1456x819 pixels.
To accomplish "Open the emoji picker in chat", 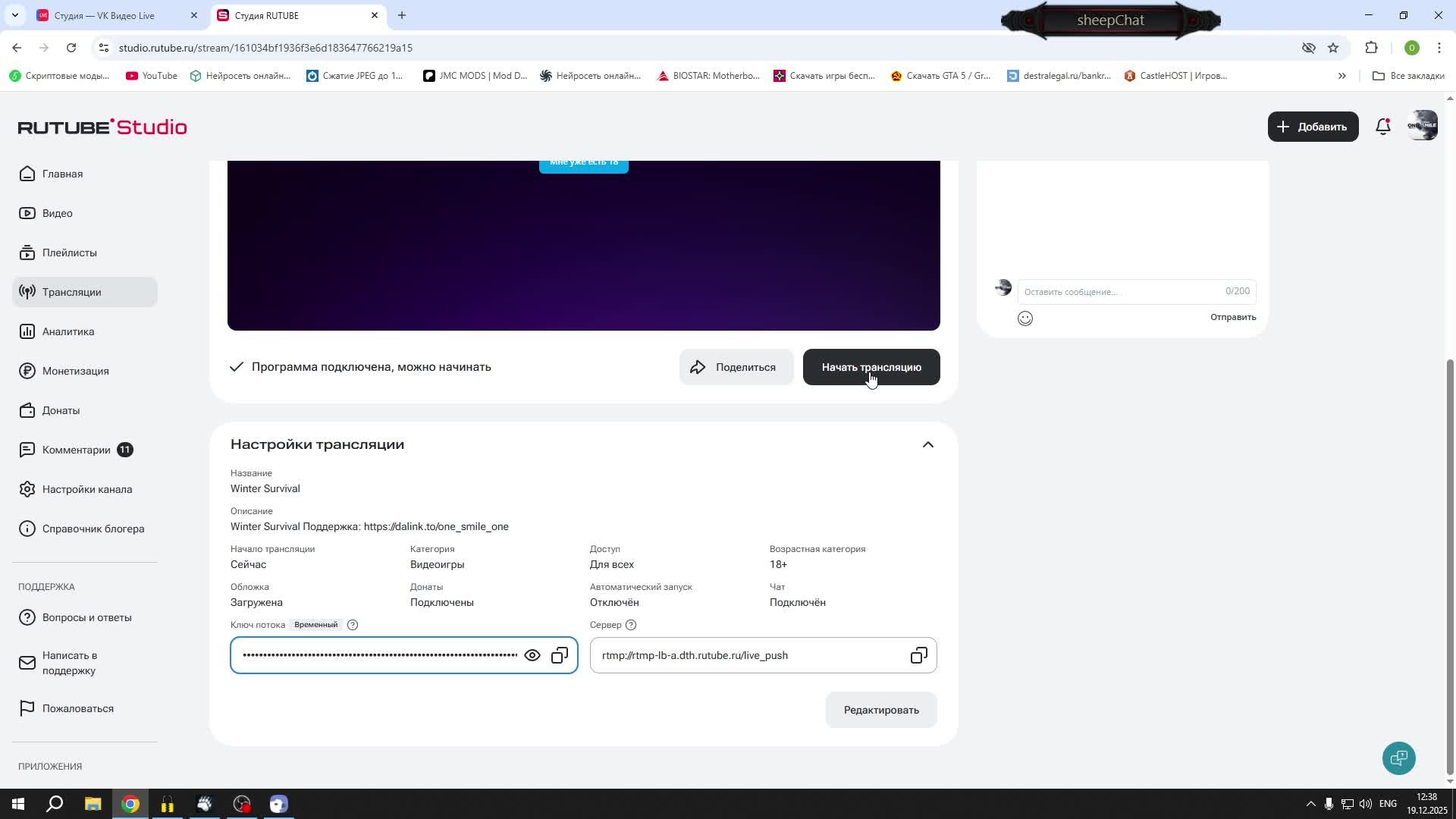I will coord(1025,318).
